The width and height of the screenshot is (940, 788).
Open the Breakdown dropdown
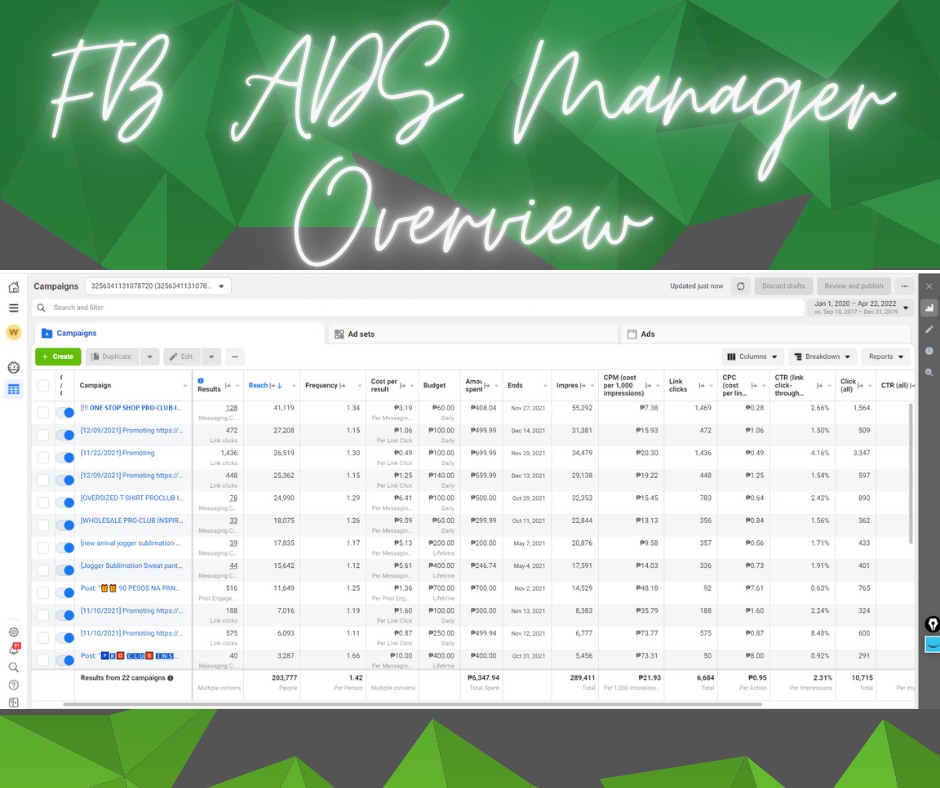(822, 357)
